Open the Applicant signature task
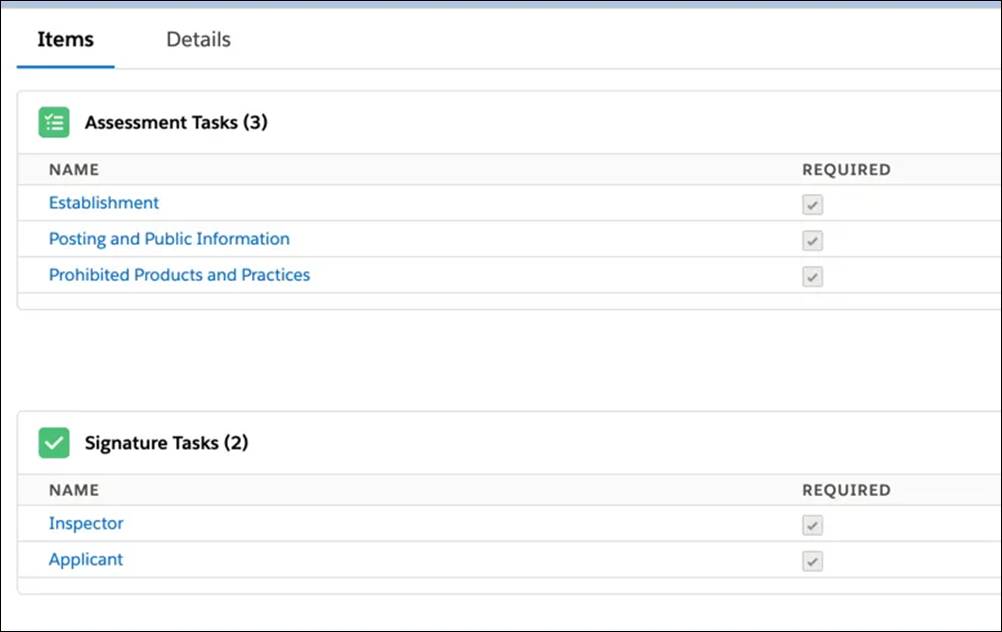Screen dimensions: 1002x632 tap(86, 560)
